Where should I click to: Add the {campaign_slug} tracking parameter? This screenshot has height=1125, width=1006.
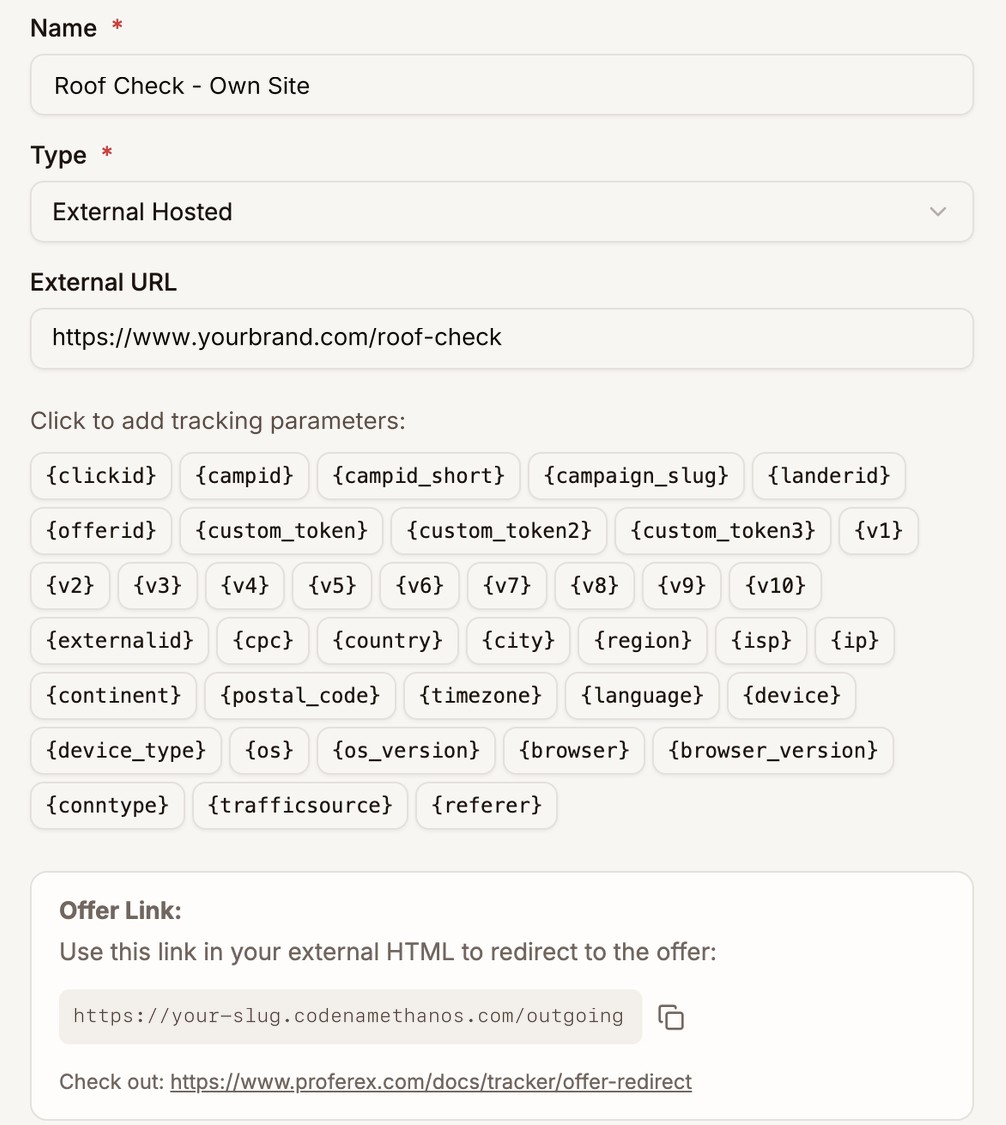[636, 476]
